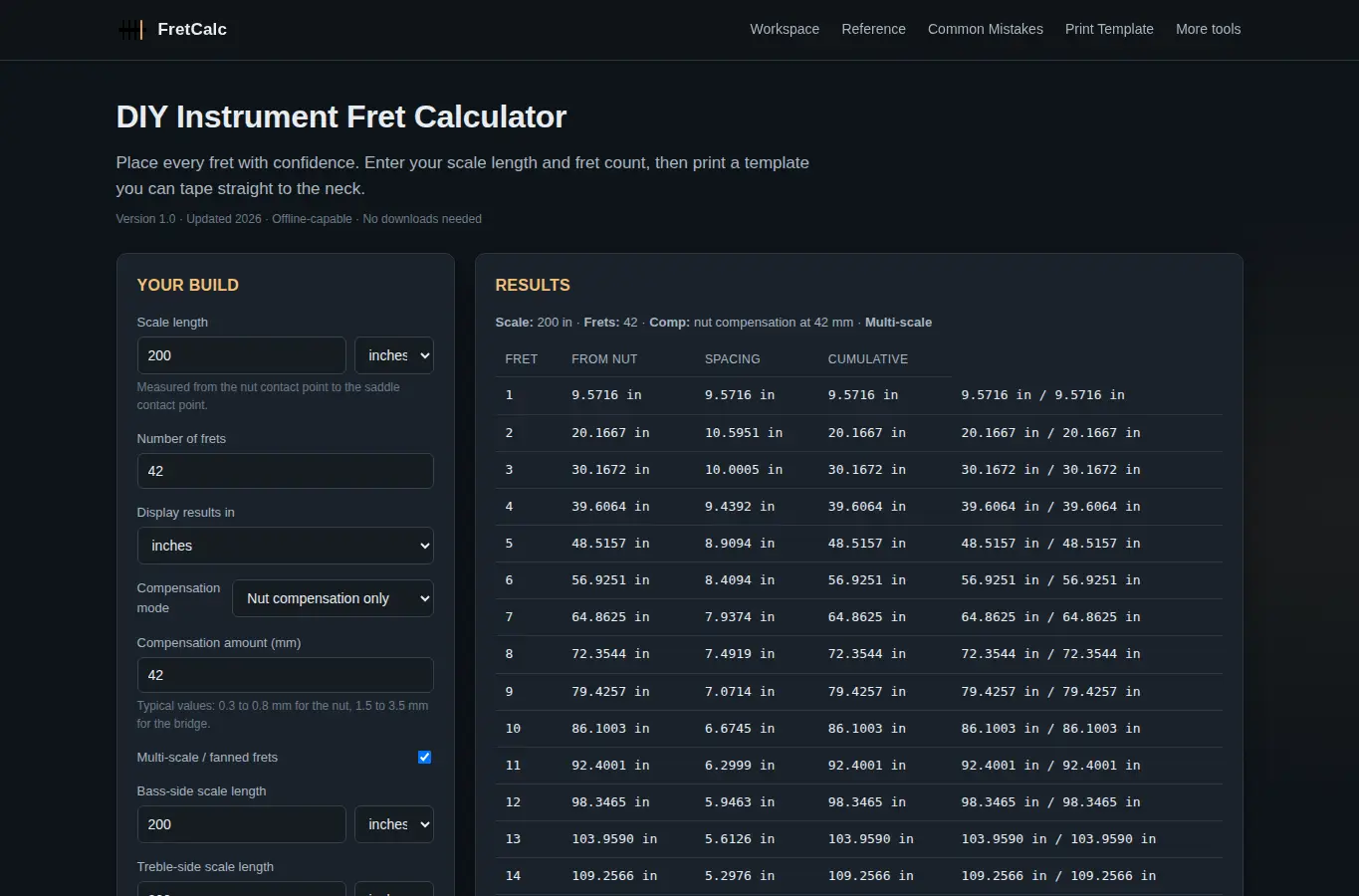The image size is (1359, 896).
Task: Uncheck Multi-scale / fanned frets checkbox
Action: (x=425, y=758)
